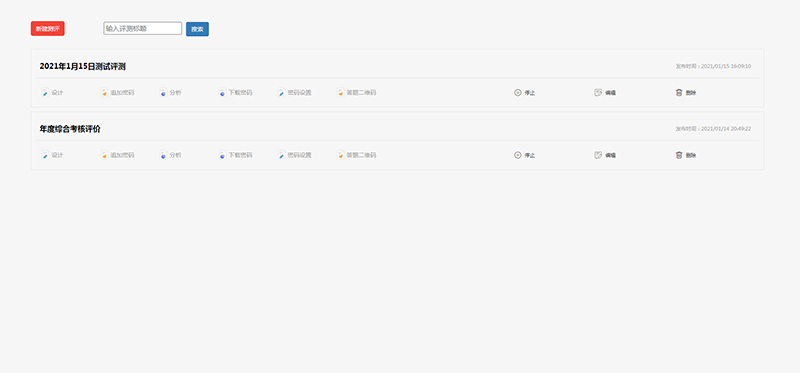Show 答题二维码 for first evaluation
800x373 pixels.
[356, 93]
